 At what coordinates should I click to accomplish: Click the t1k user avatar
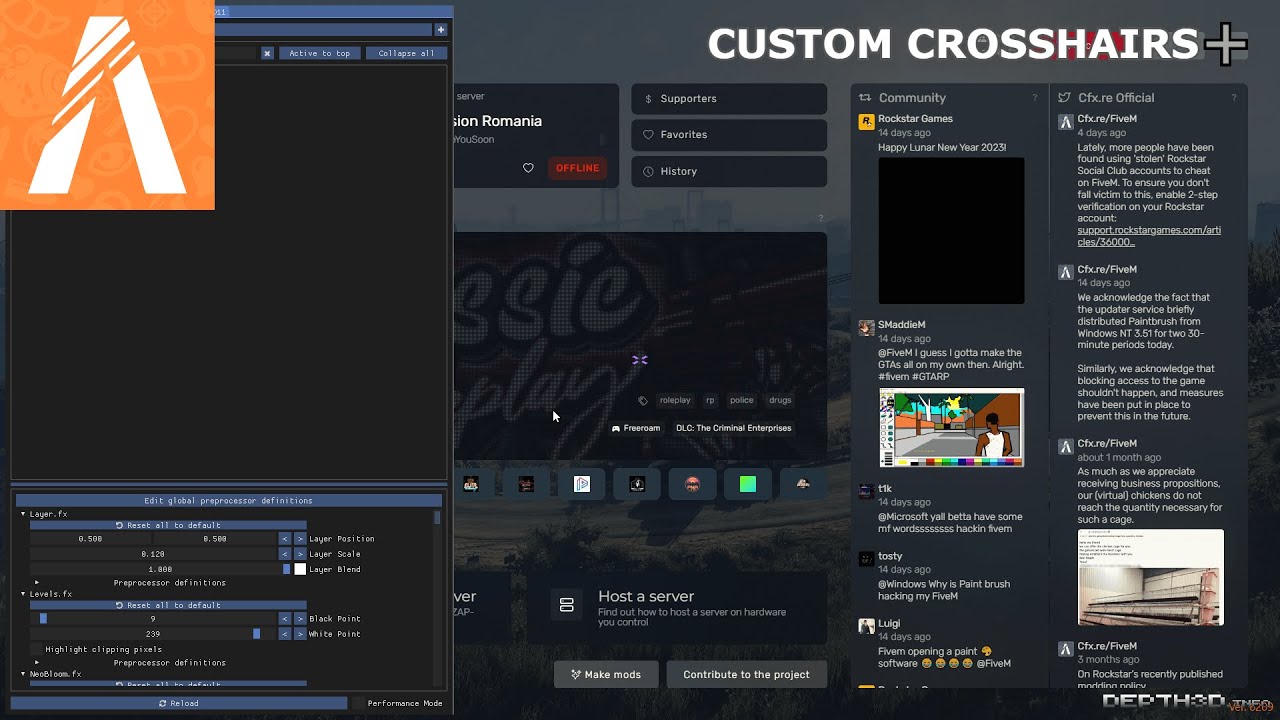[866, 492]
